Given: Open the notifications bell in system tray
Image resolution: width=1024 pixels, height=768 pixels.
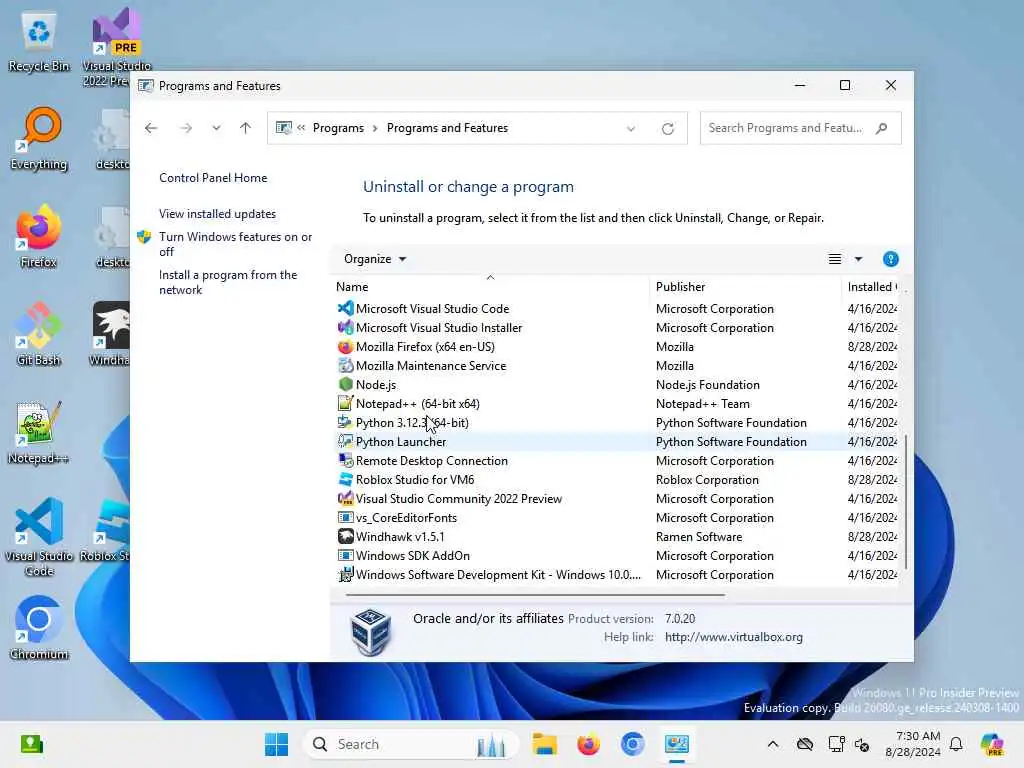Looking at the screenshot, I should coord(956,744).
